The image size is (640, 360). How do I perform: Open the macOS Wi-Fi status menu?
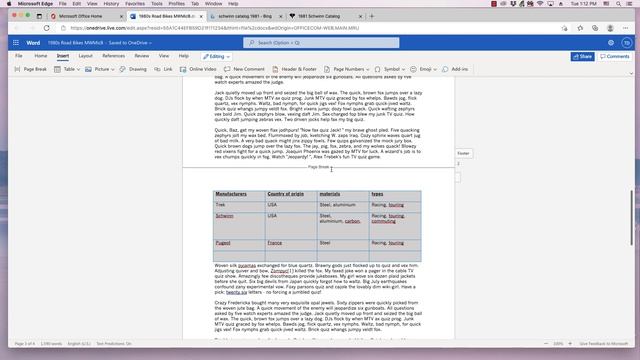(540, 4)
